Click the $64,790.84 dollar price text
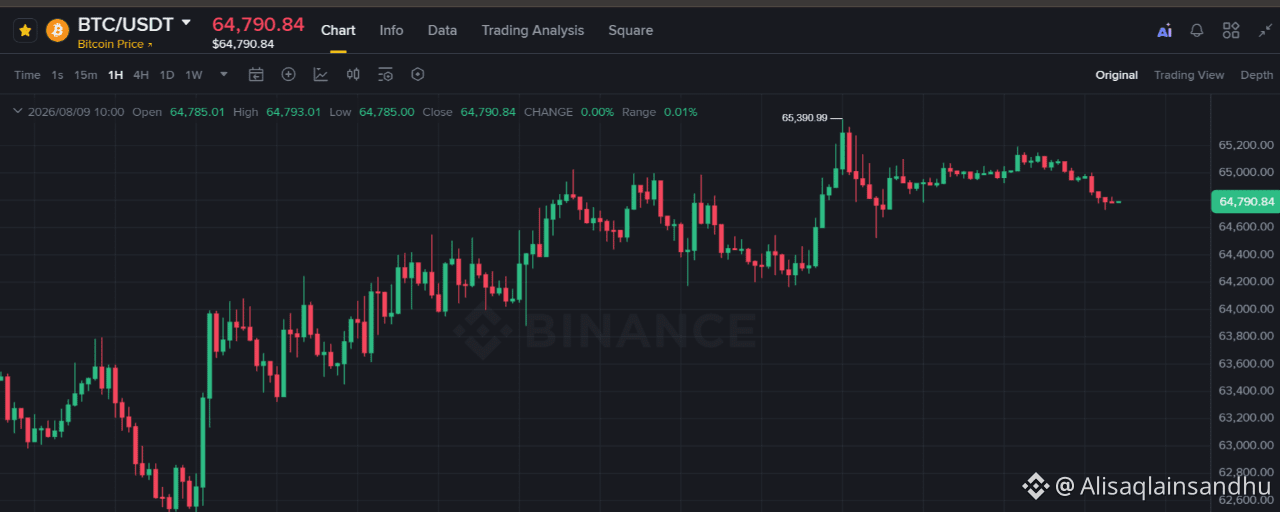Screen dimensions: 1280x512 click(x=243, y=44)
